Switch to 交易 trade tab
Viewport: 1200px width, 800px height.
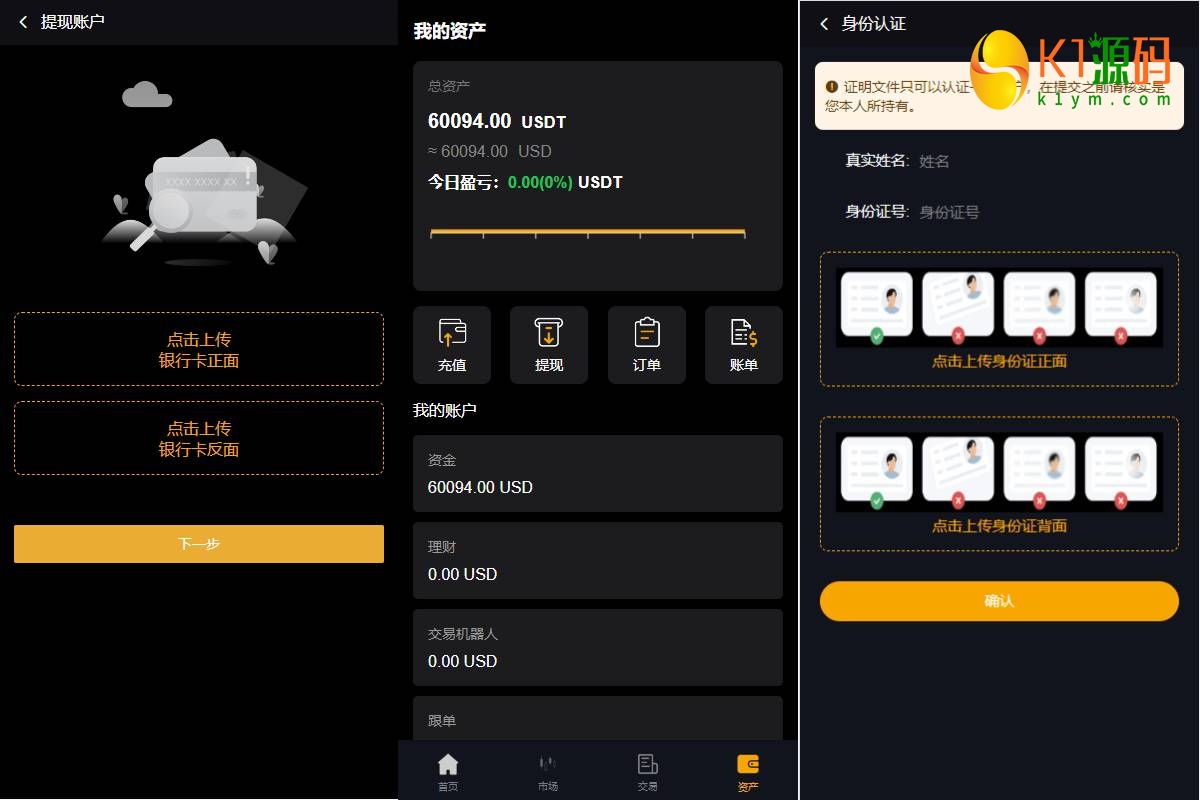648,771
